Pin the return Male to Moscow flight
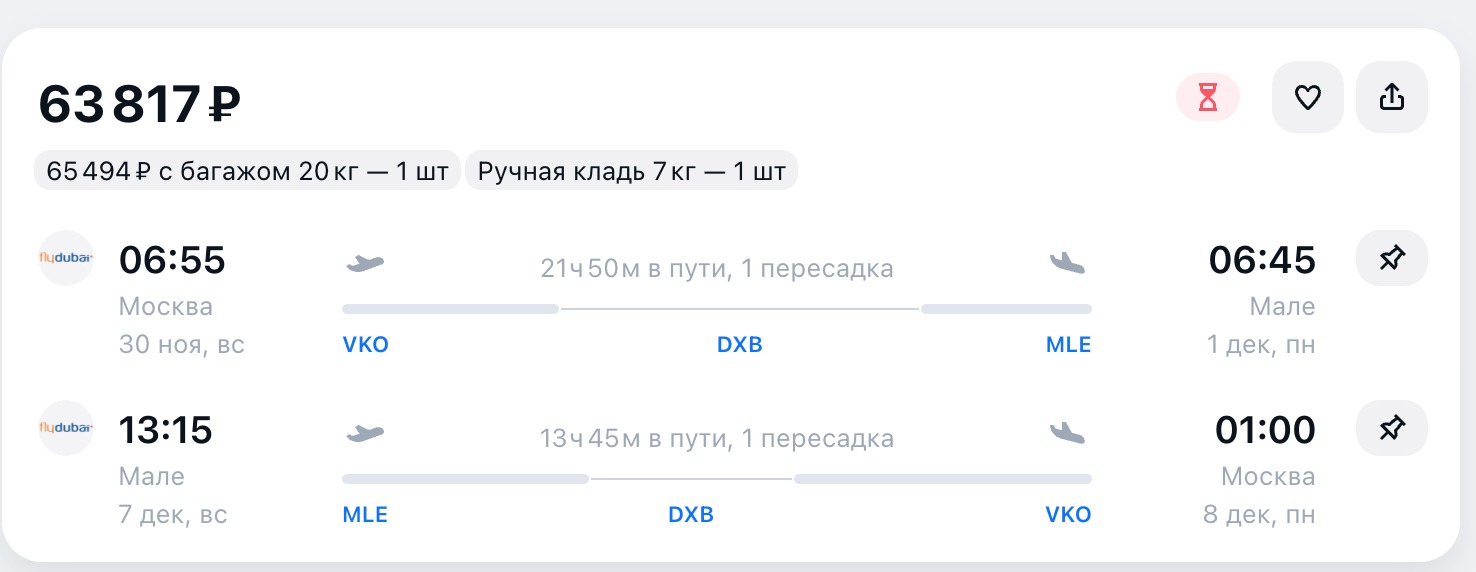The width and height of the screenshot is (1476, 572). pos(1391,429)
